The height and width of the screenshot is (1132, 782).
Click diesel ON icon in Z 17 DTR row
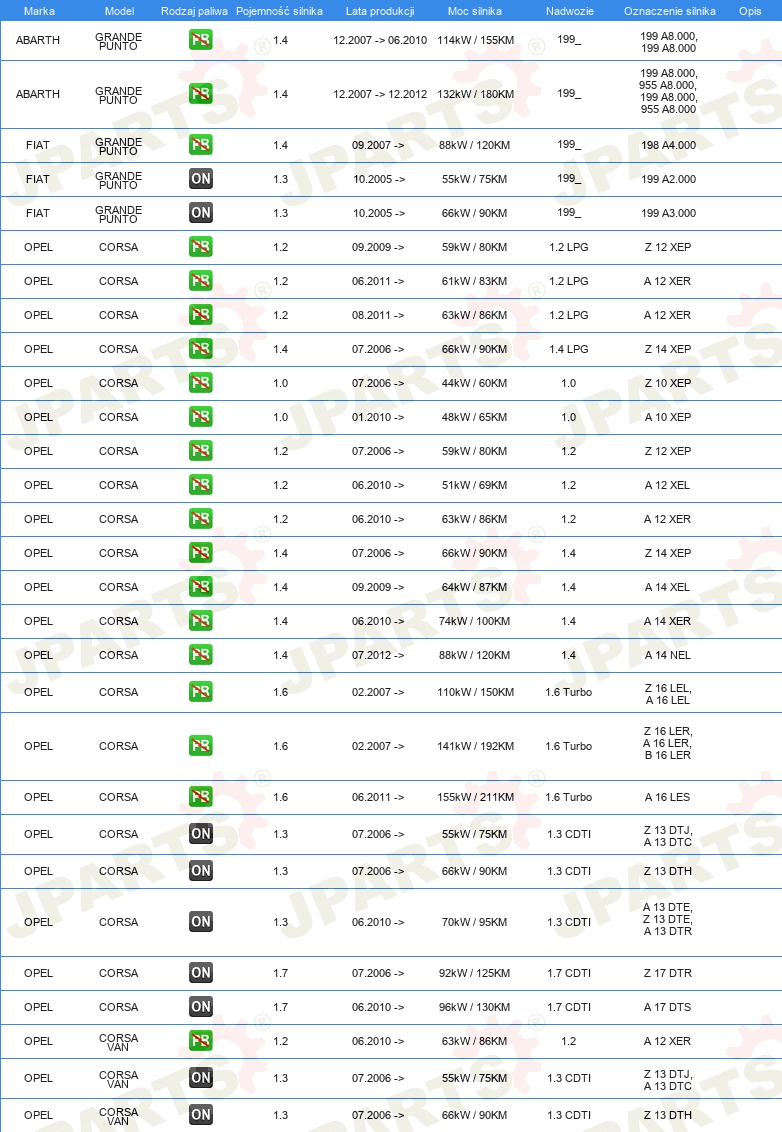tap(201, 972)
